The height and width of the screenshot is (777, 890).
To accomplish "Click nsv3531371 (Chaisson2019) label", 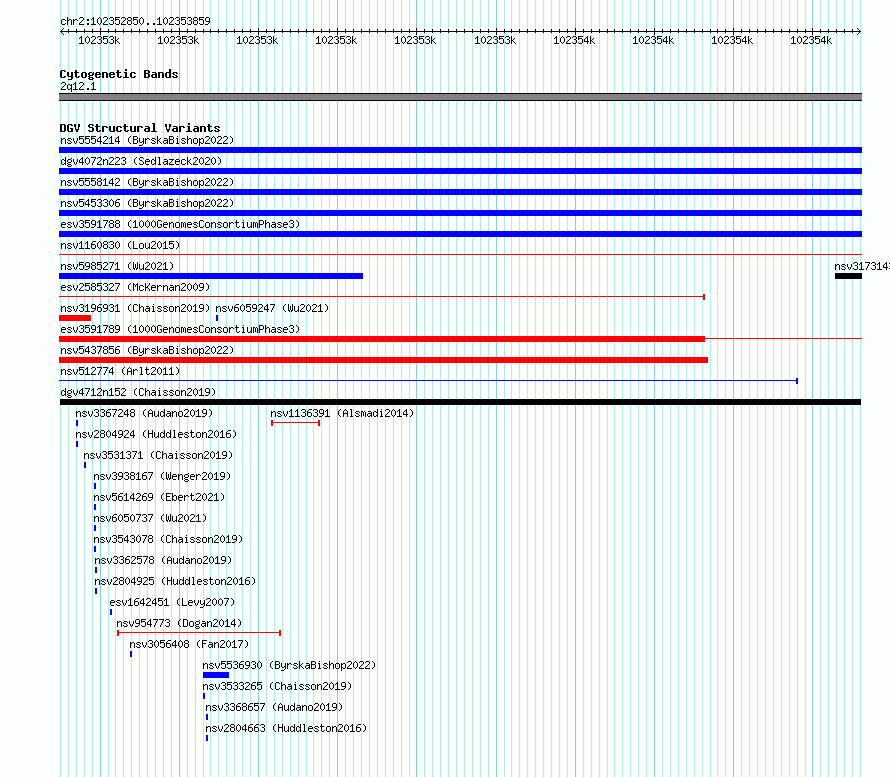I will [158, 455].
